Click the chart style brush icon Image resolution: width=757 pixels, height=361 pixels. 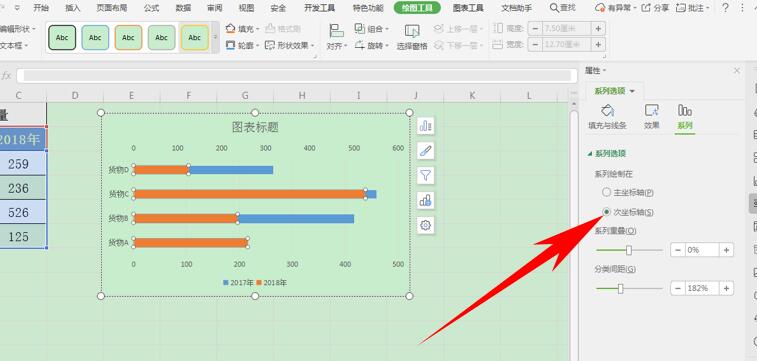point(425,151)
